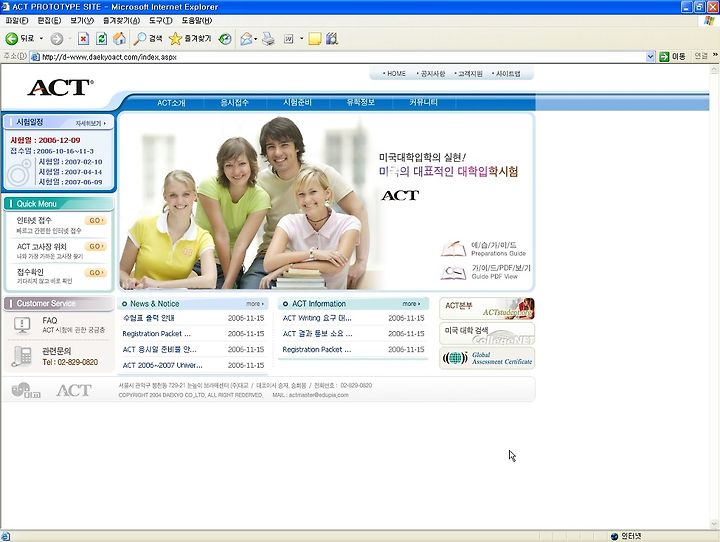The width and height of the screenshot is (720, 542).
Task: Click the 미국 대학 검색 CollegeNET banner
Action: coord(487,333)
